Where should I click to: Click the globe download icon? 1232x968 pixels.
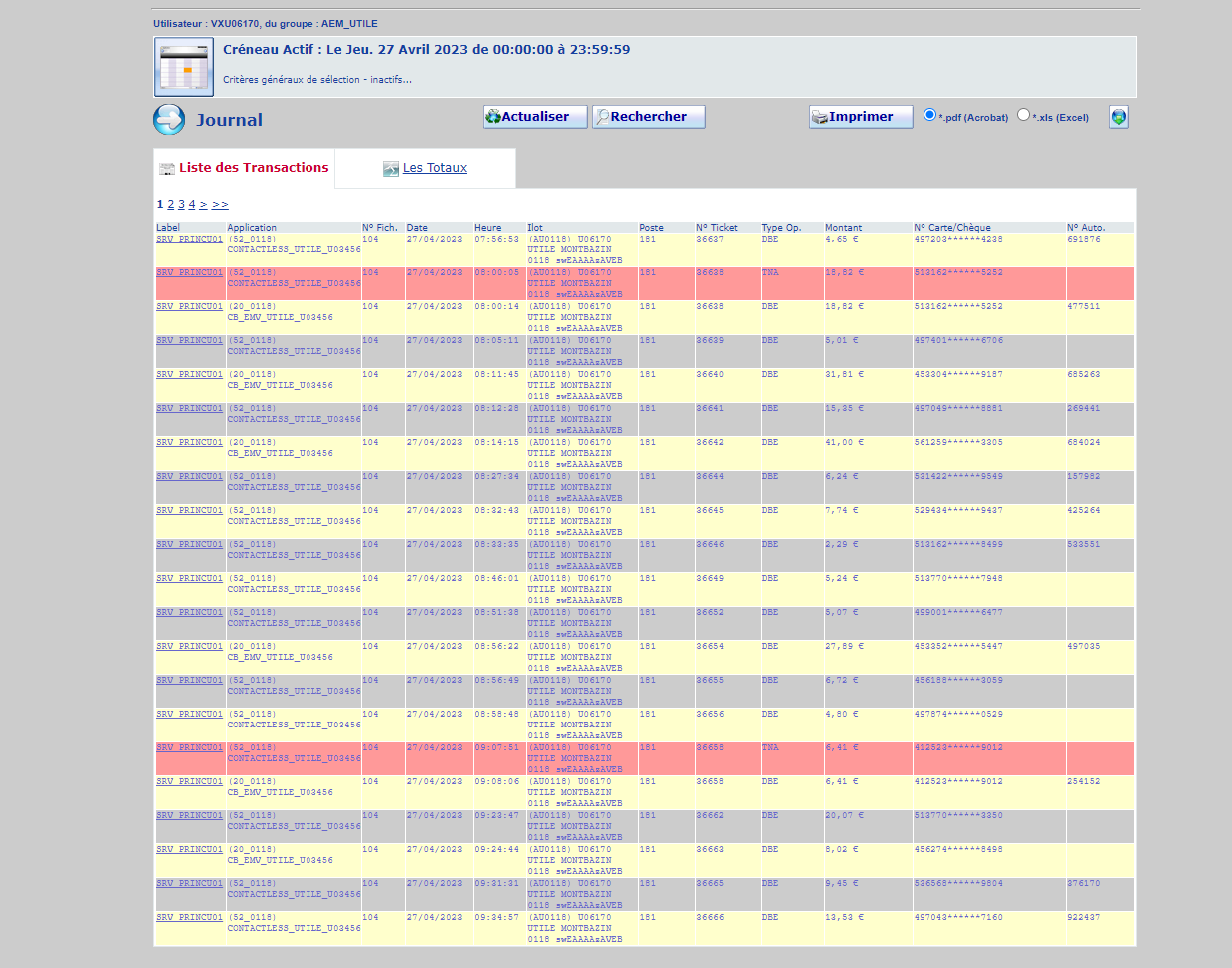tap(1119, 117)
